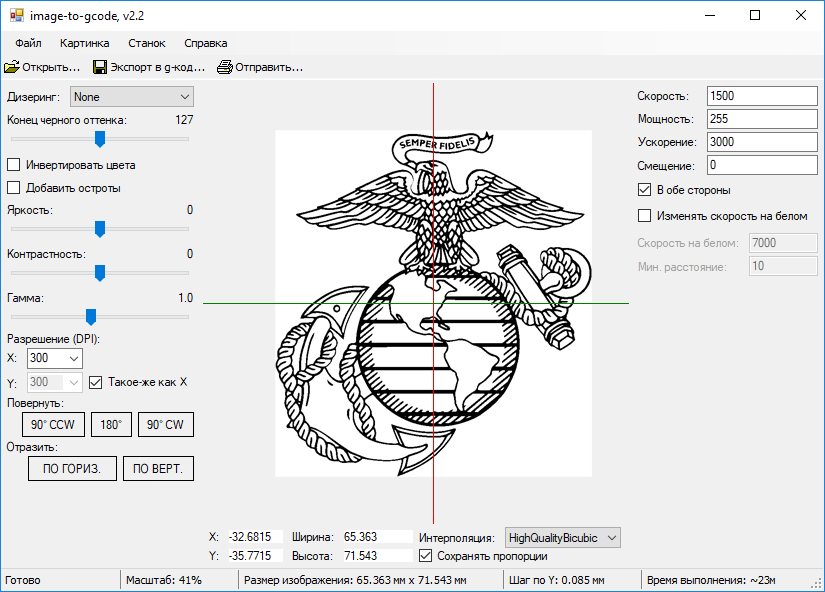Click the floppy disk Экспорт в g-код icon

click(99, 67)
